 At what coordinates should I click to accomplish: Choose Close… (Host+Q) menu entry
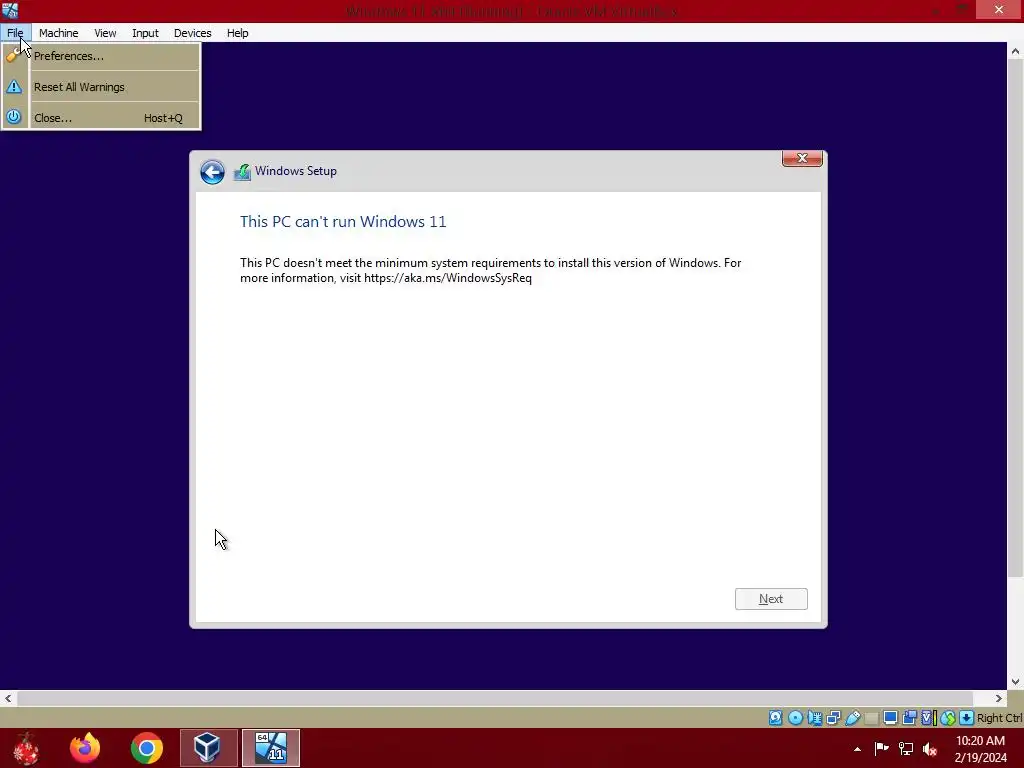pos(101,118)
